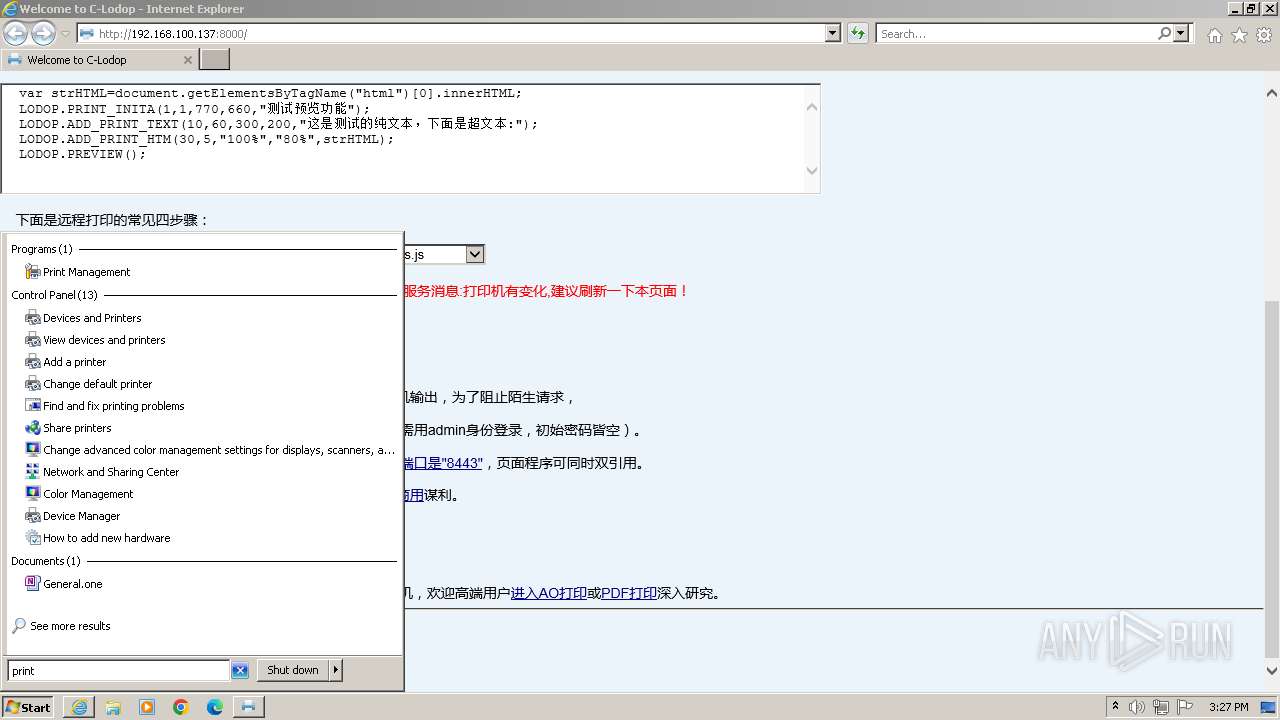Click the taskbar clock 3:27 PM
This screenshot has height=720, width=1280.
click(1228, 707)
